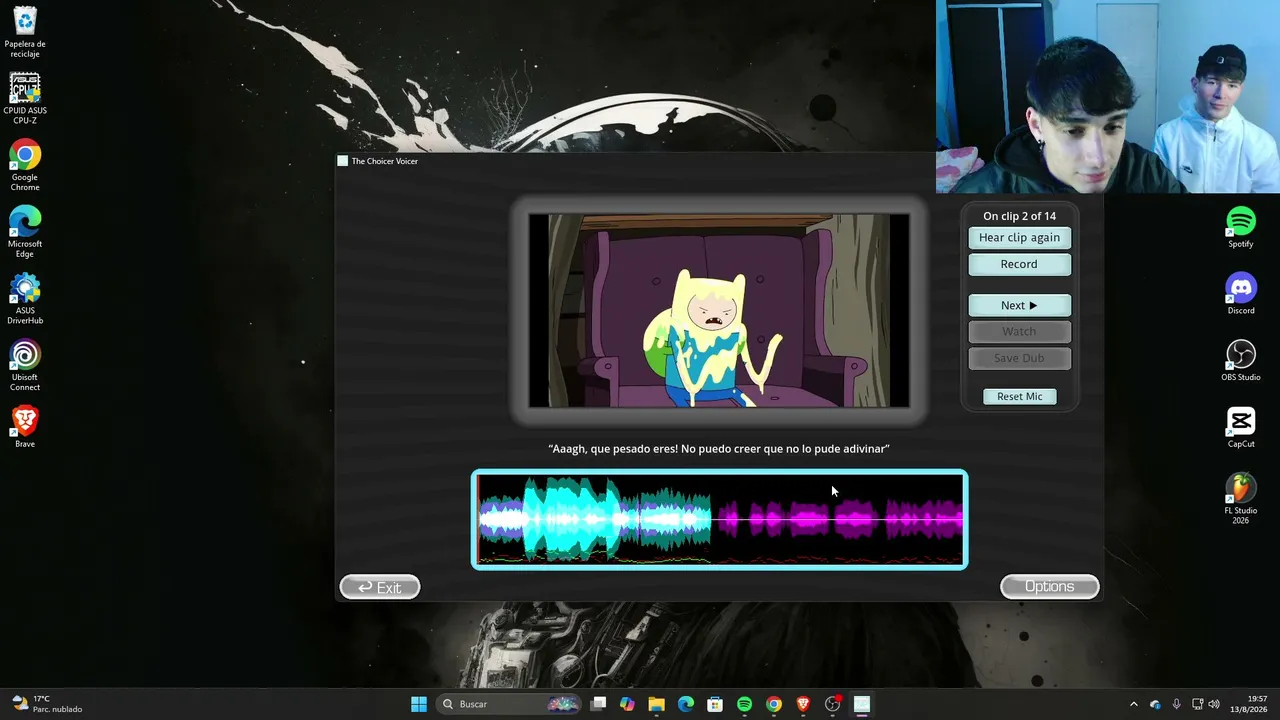Image resolution: width=1280 pixels, height=720 pixels.
Task: Click the Save Dub button
Action: coord(1019,358)
